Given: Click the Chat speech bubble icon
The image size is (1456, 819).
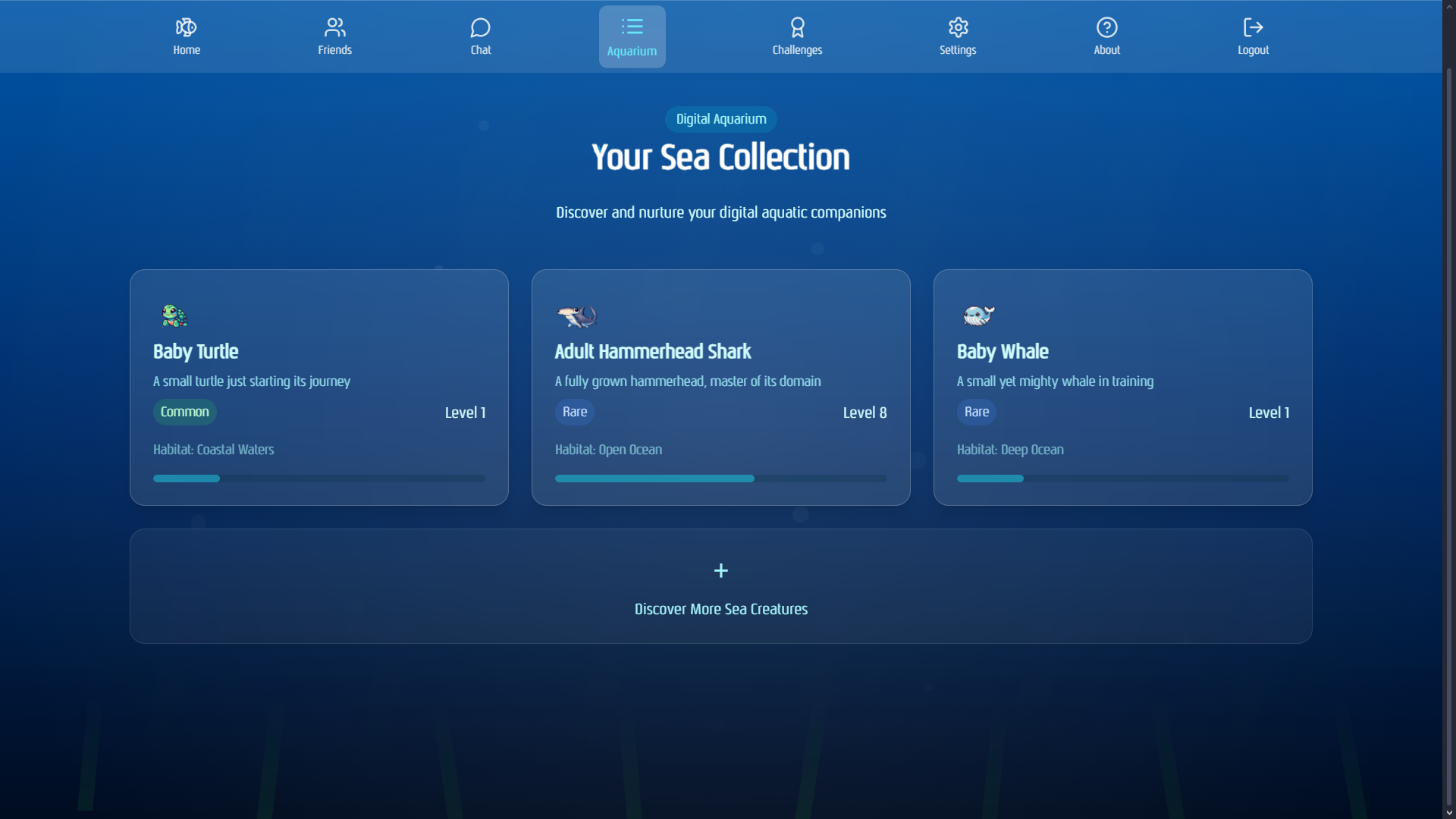Looking at the screenshot, I should (480, 28).
